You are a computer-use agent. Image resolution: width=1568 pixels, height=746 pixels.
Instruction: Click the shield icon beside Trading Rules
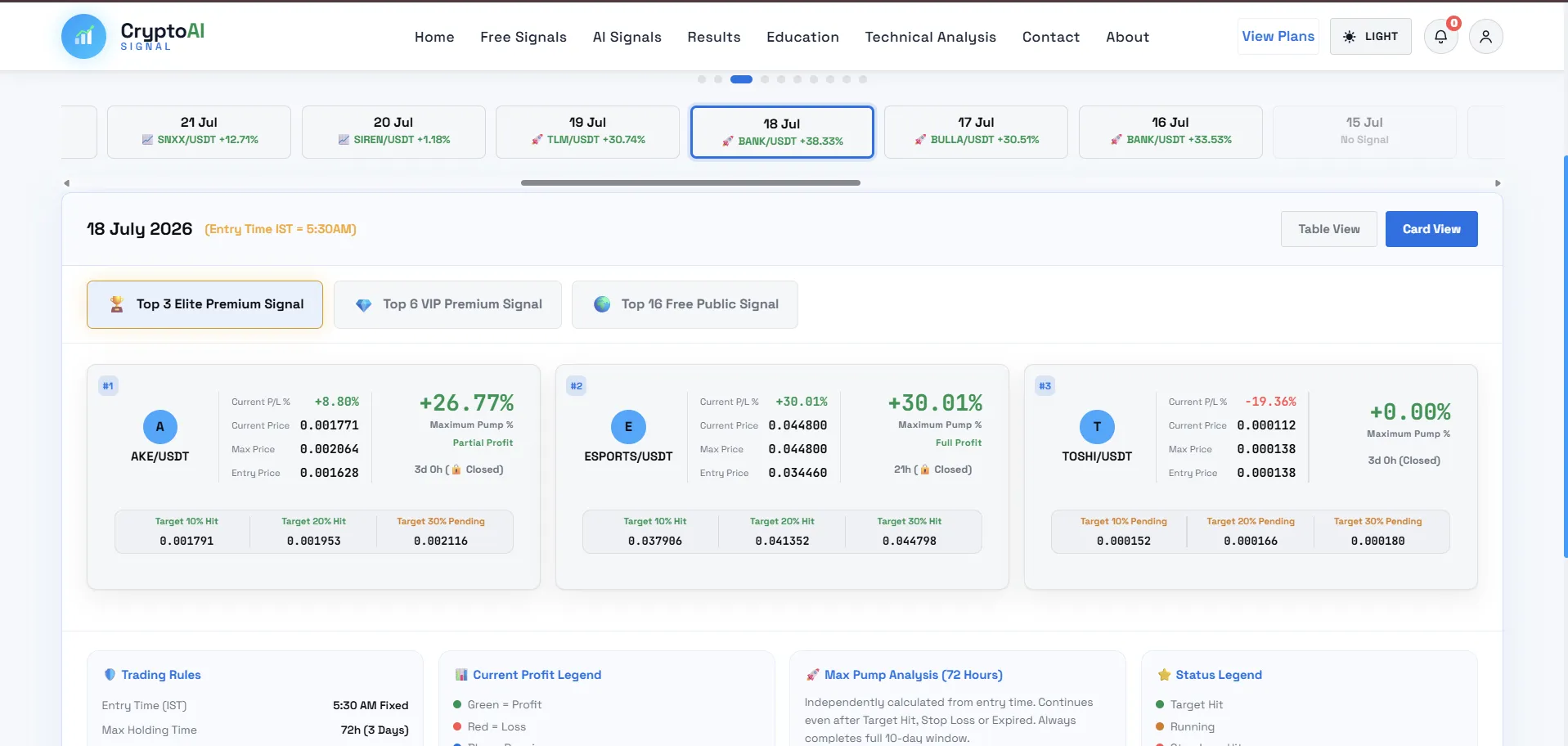(110, 675)
